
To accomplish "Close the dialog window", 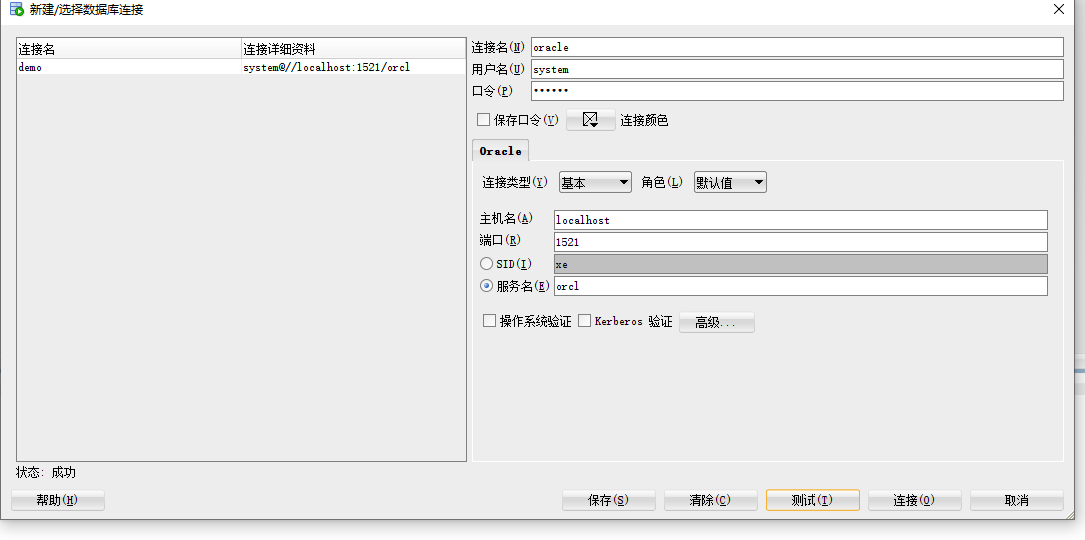I will (1059, 10).
